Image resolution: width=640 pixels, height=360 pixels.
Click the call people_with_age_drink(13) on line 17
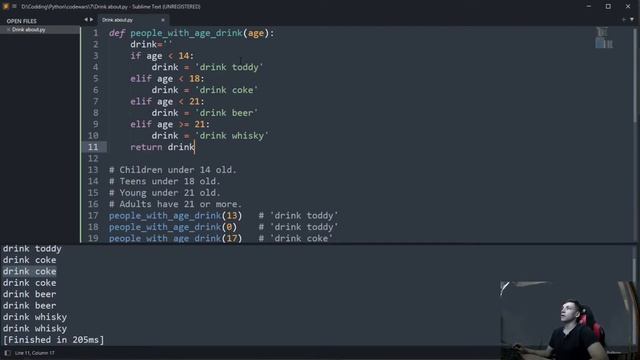pyautogui.click(x=176, y=216)
